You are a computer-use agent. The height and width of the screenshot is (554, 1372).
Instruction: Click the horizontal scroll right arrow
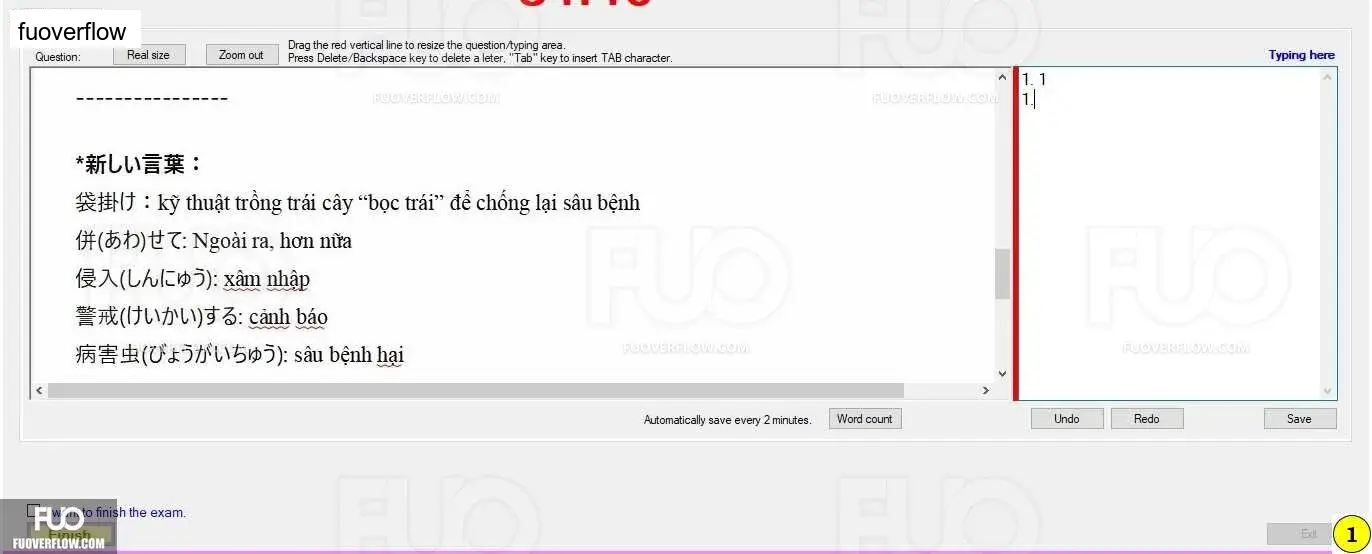[x=986, y=391]
